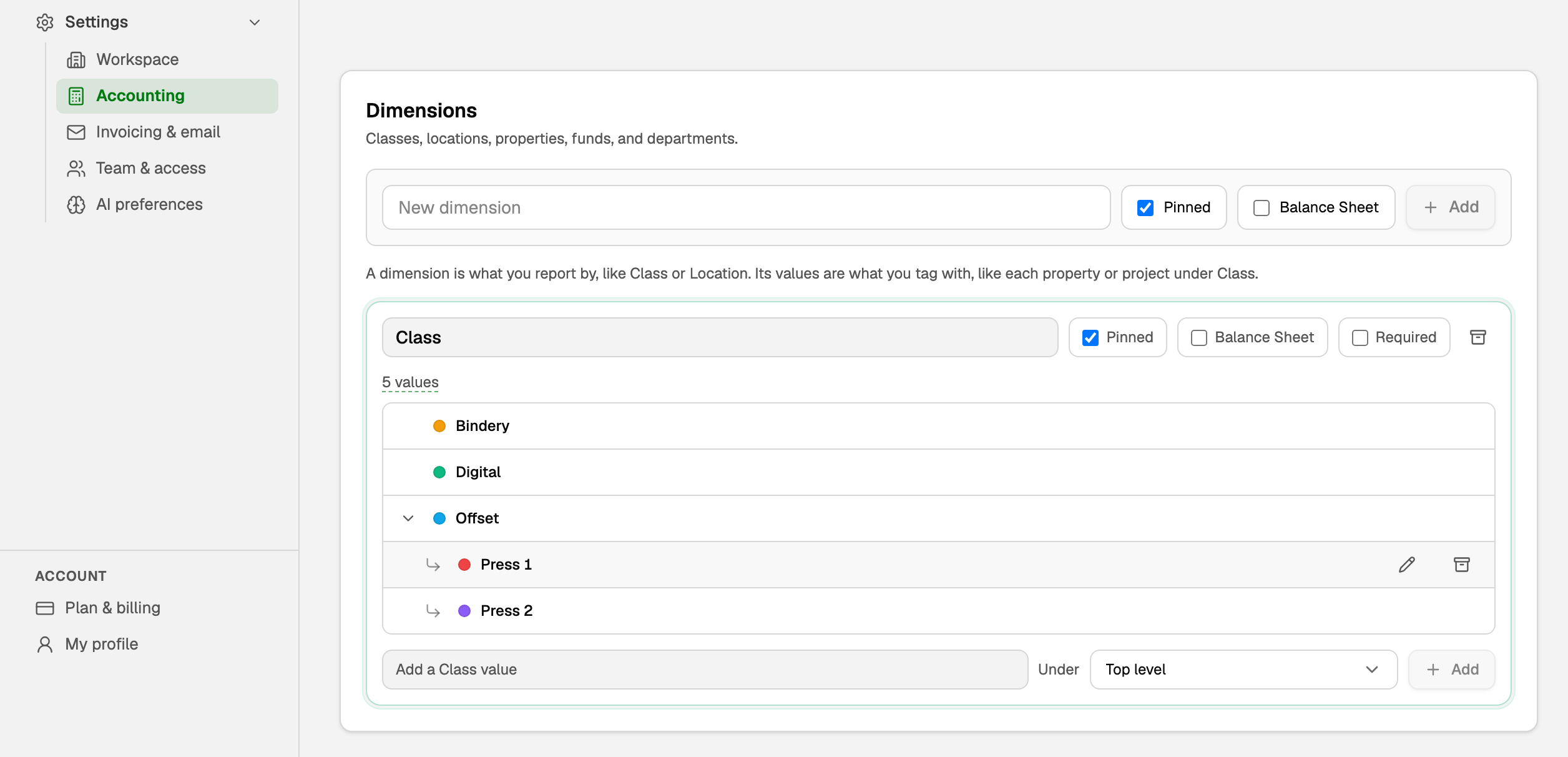Click the Class dimension name field
Screen dimensions: 1568x757
[x=720, y=337]
